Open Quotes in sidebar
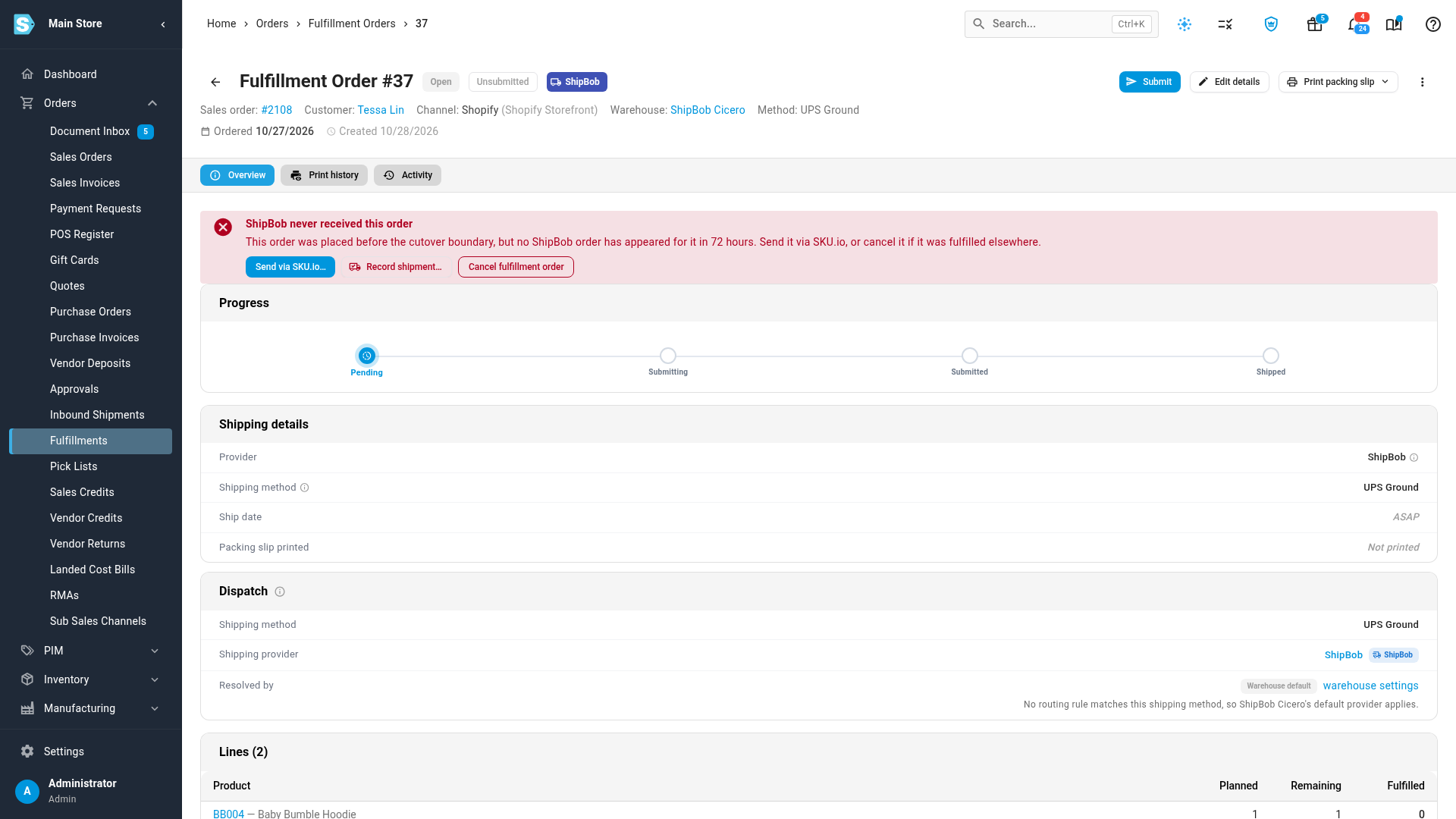Image resolution: width=1456 pixels, height=819 pixels. [91, 286]
